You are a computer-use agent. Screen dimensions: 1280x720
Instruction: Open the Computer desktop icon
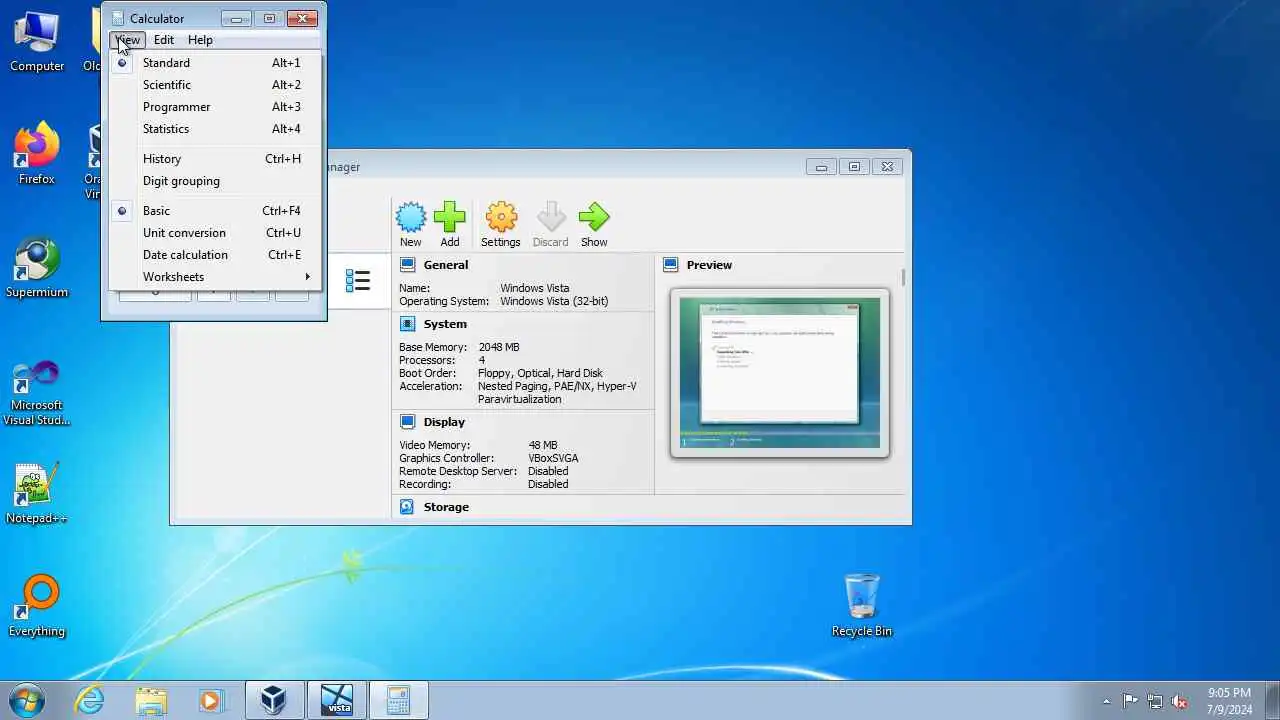coord(37,42)
